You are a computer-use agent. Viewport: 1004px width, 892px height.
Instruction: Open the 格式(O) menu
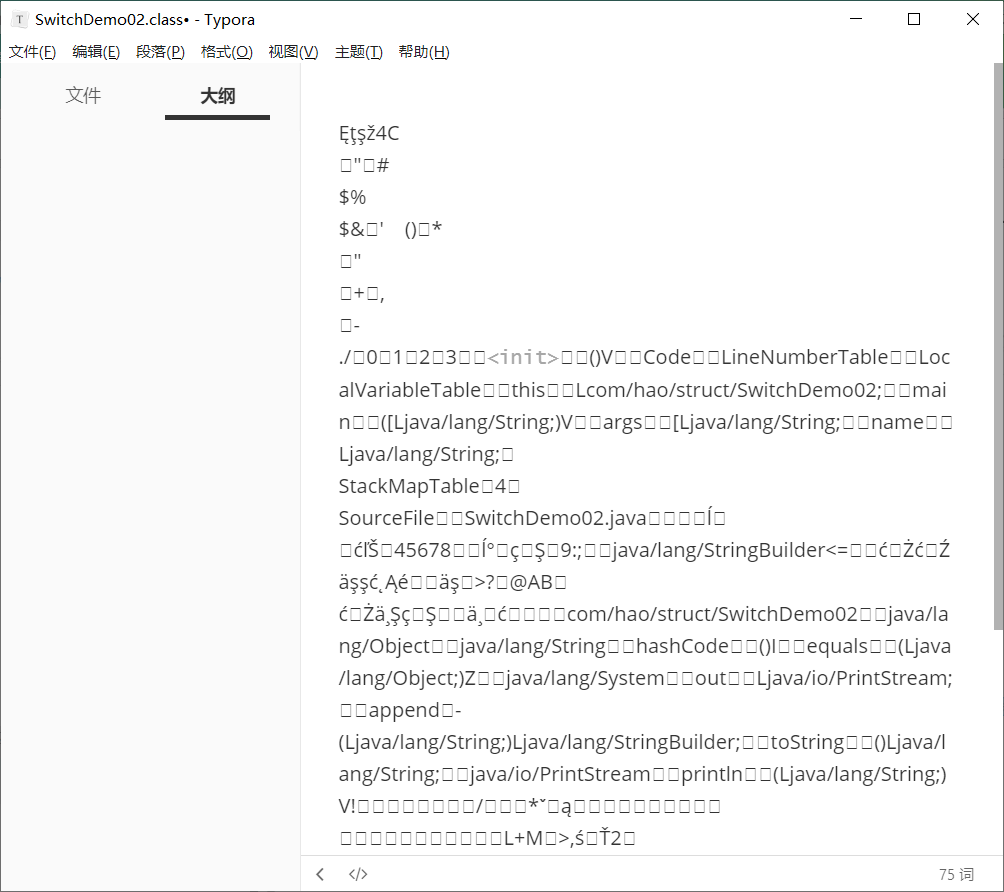227,52
